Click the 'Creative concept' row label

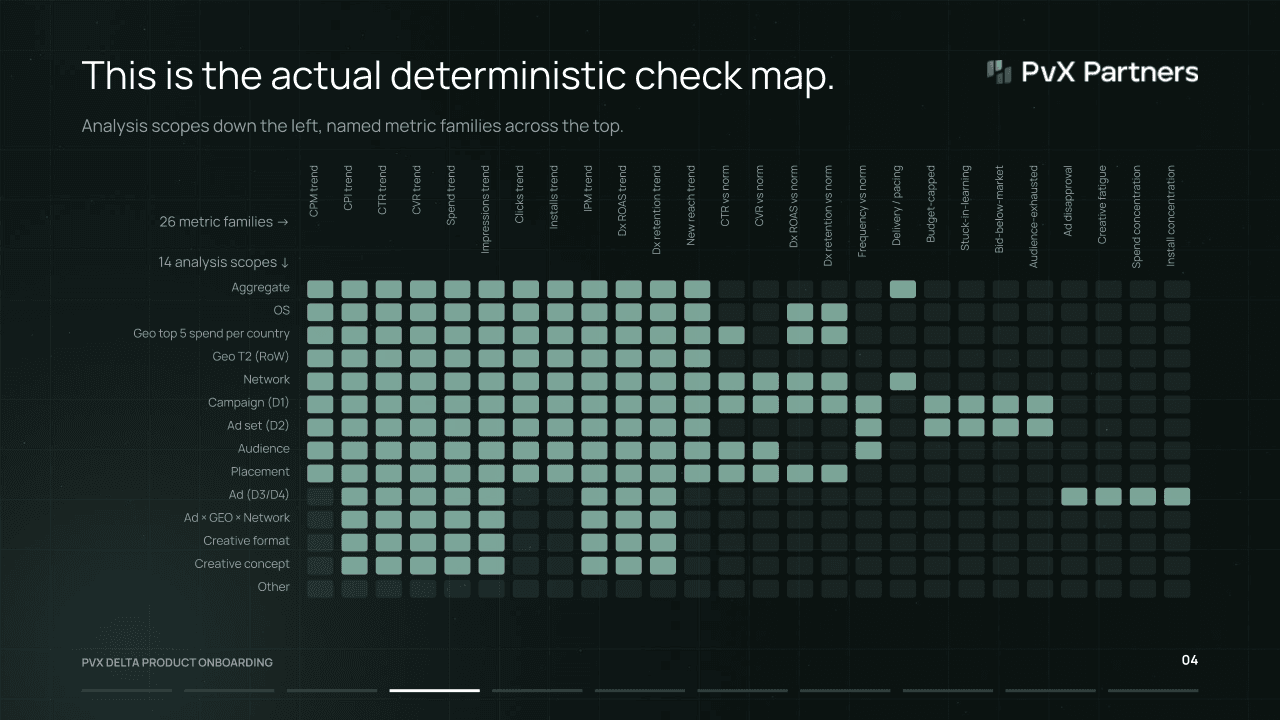tap(242, 564)
